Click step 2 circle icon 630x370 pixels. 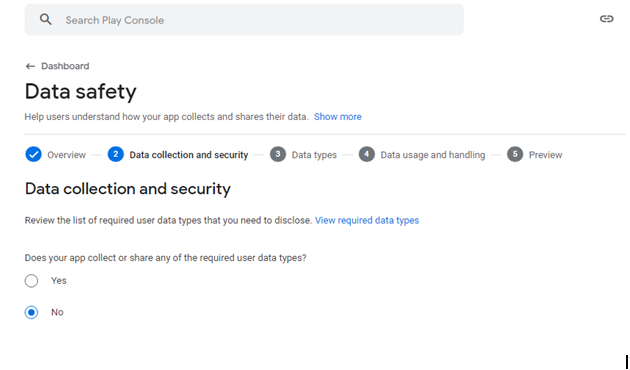(115, 154)
